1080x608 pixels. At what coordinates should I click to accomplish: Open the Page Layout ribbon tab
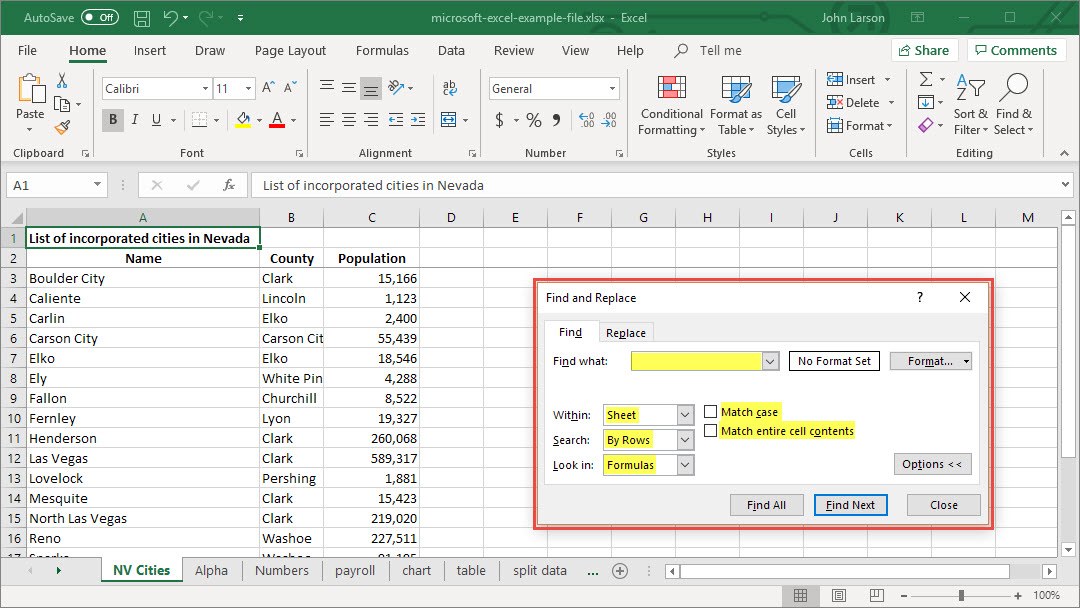pos(290,51)
